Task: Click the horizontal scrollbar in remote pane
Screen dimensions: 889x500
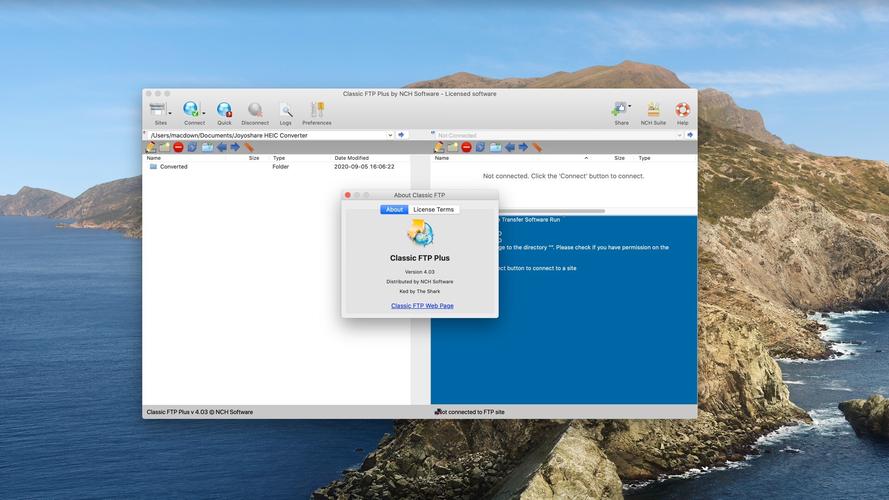Action: coord(551,211)
